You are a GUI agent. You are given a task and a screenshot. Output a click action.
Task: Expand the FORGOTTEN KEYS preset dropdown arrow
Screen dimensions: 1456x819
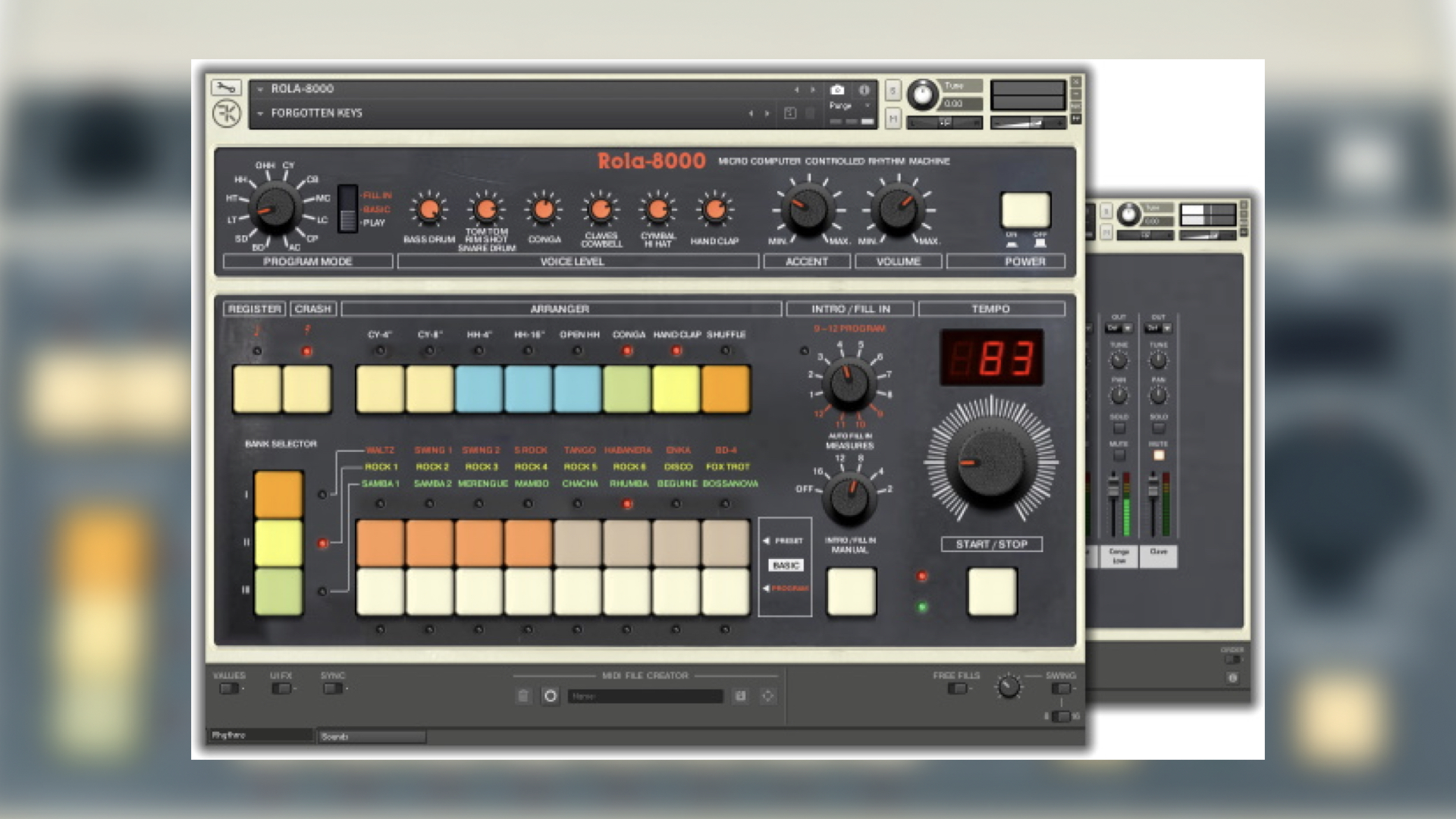[260, 114]
